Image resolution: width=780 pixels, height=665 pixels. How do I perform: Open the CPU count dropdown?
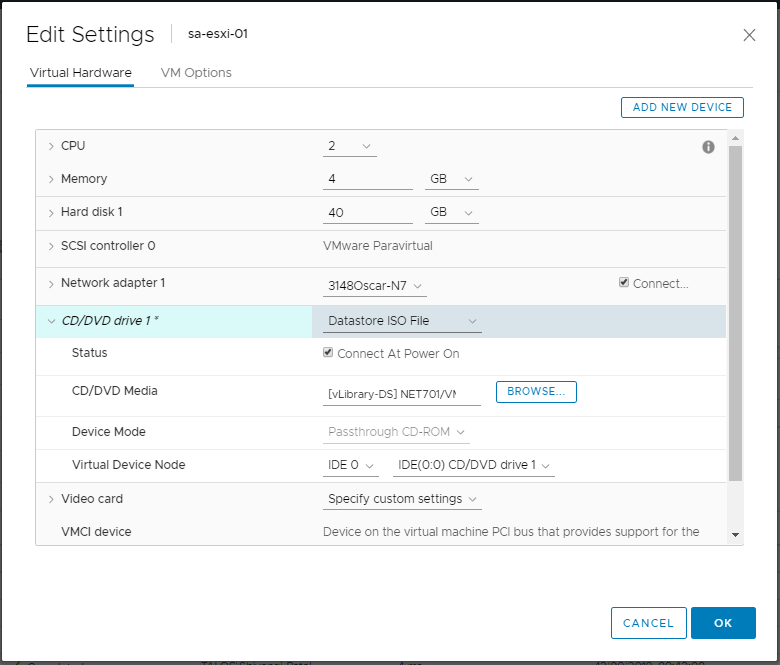(350, 146)
